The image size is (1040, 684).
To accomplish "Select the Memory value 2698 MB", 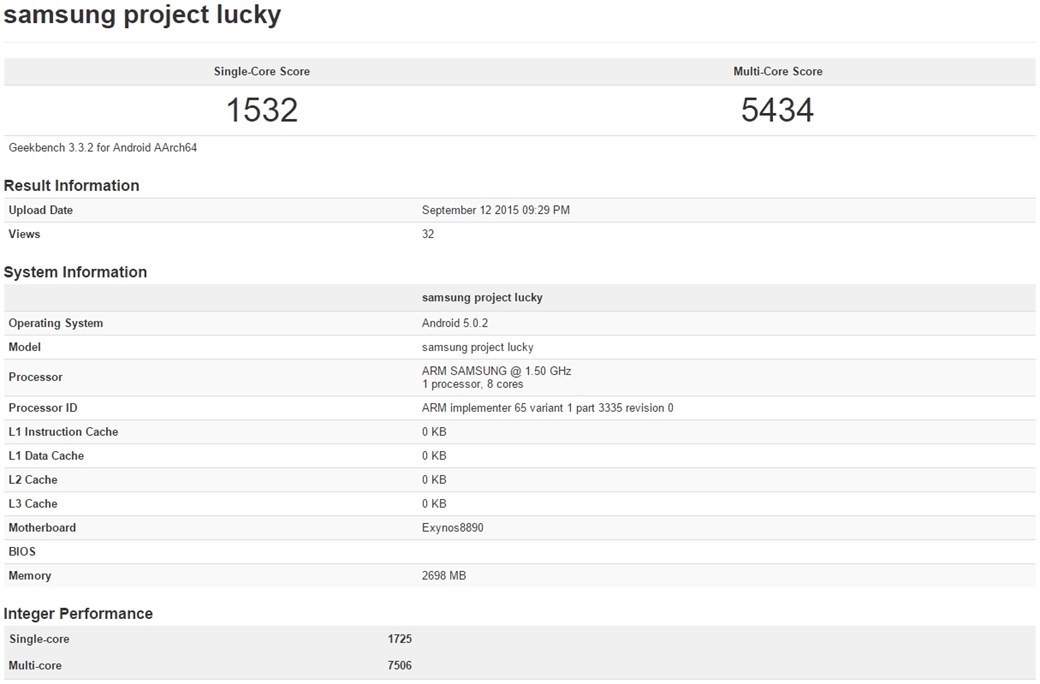I will coord(444,576).
